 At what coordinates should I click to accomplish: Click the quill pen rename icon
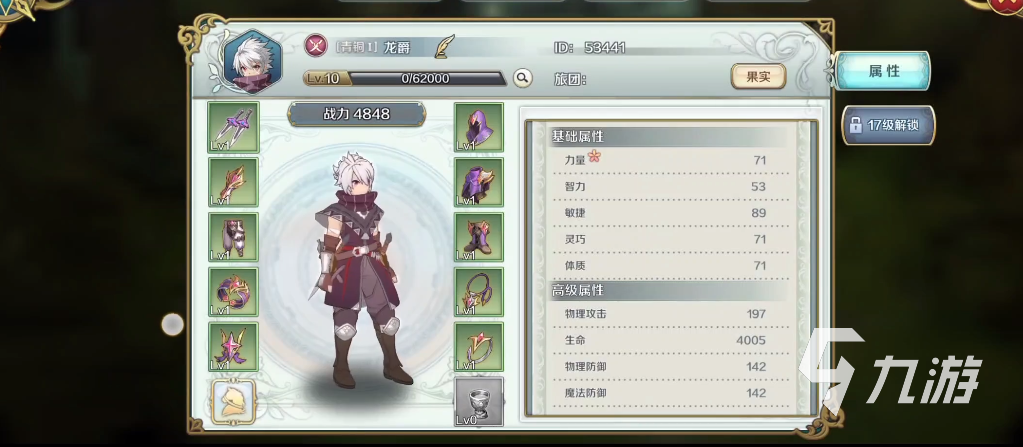445,46
